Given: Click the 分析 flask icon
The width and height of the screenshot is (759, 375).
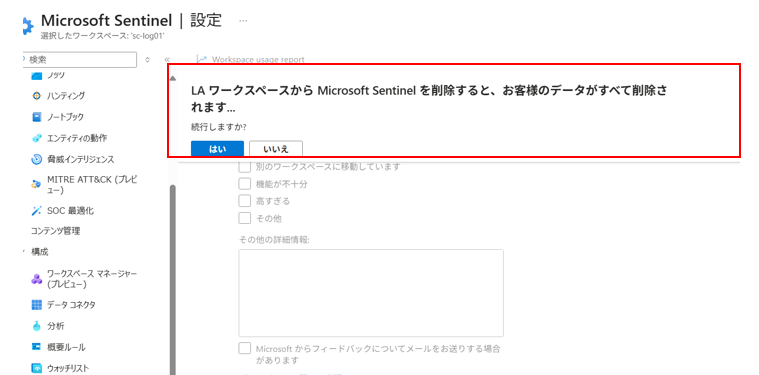Looking at the screenshot, I should point(37,326).
